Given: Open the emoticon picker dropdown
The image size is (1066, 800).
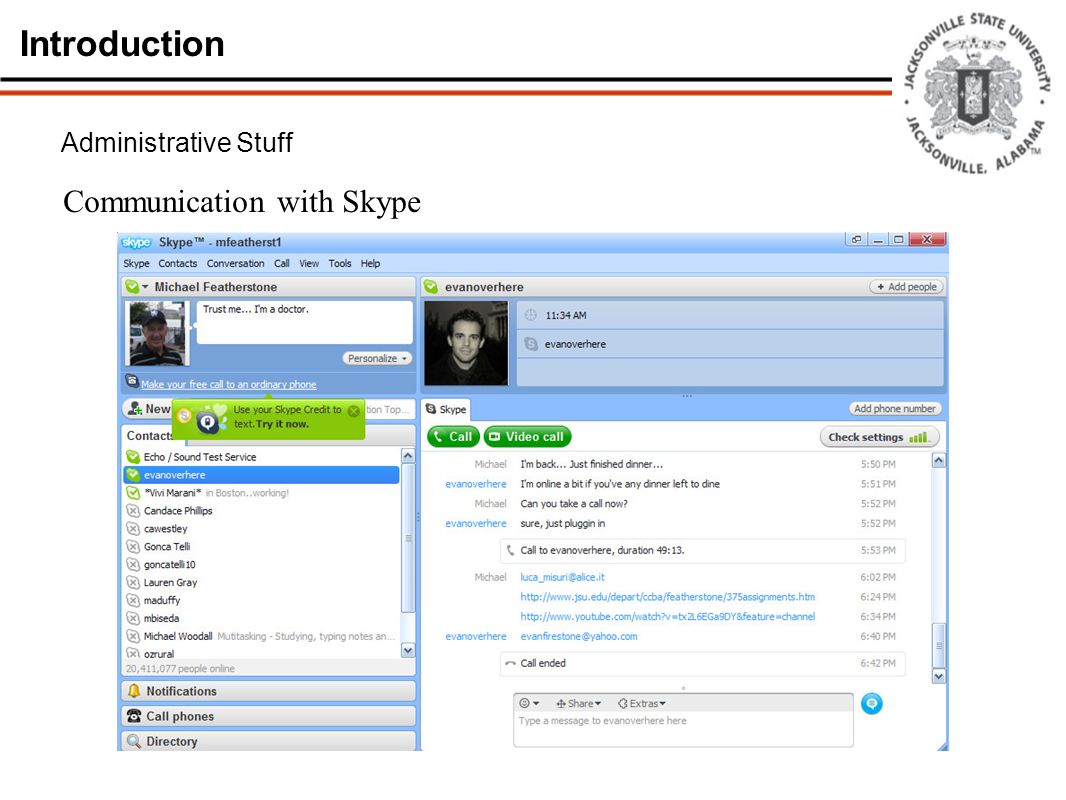Looking at the screenshot, I should pyautogui.click(x=529, y=703).
